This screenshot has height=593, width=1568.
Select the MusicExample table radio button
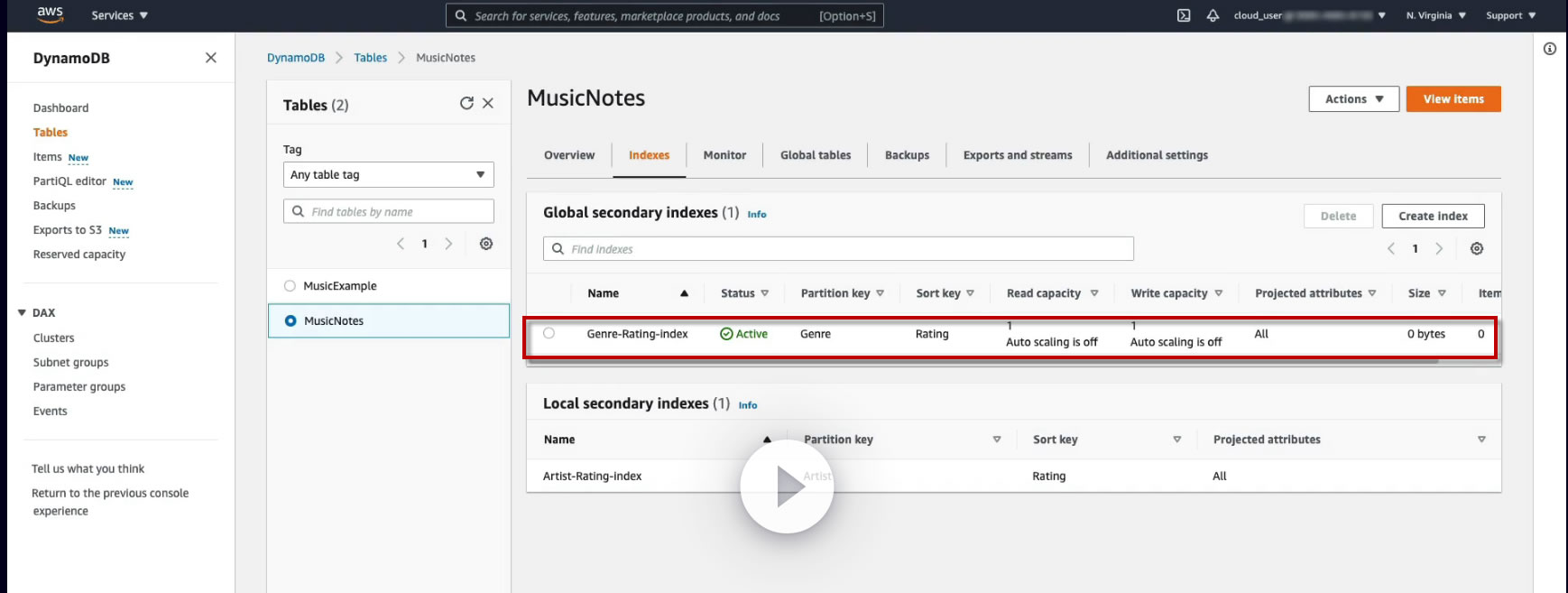pos(290,286)
